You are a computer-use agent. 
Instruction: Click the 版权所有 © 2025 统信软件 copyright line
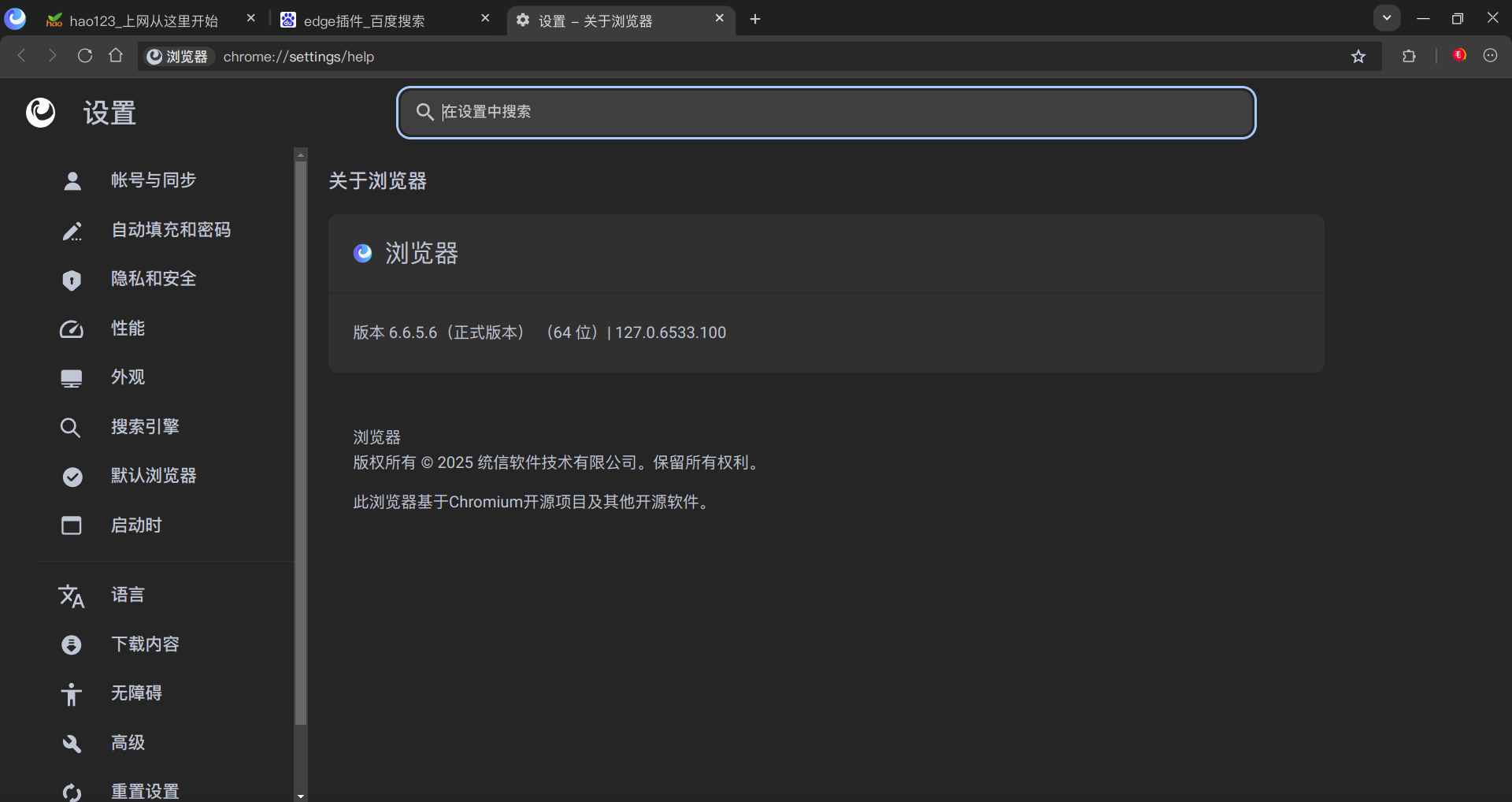tap(558, 462)
